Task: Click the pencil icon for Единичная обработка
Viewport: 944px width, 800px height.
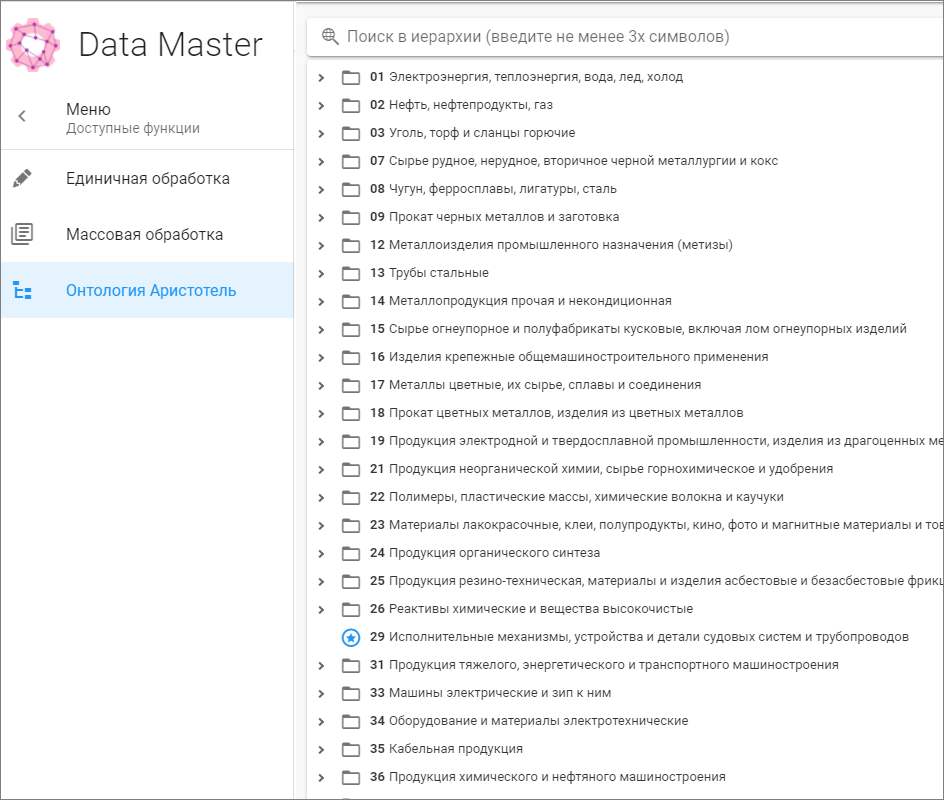Action: coord(22,179)
